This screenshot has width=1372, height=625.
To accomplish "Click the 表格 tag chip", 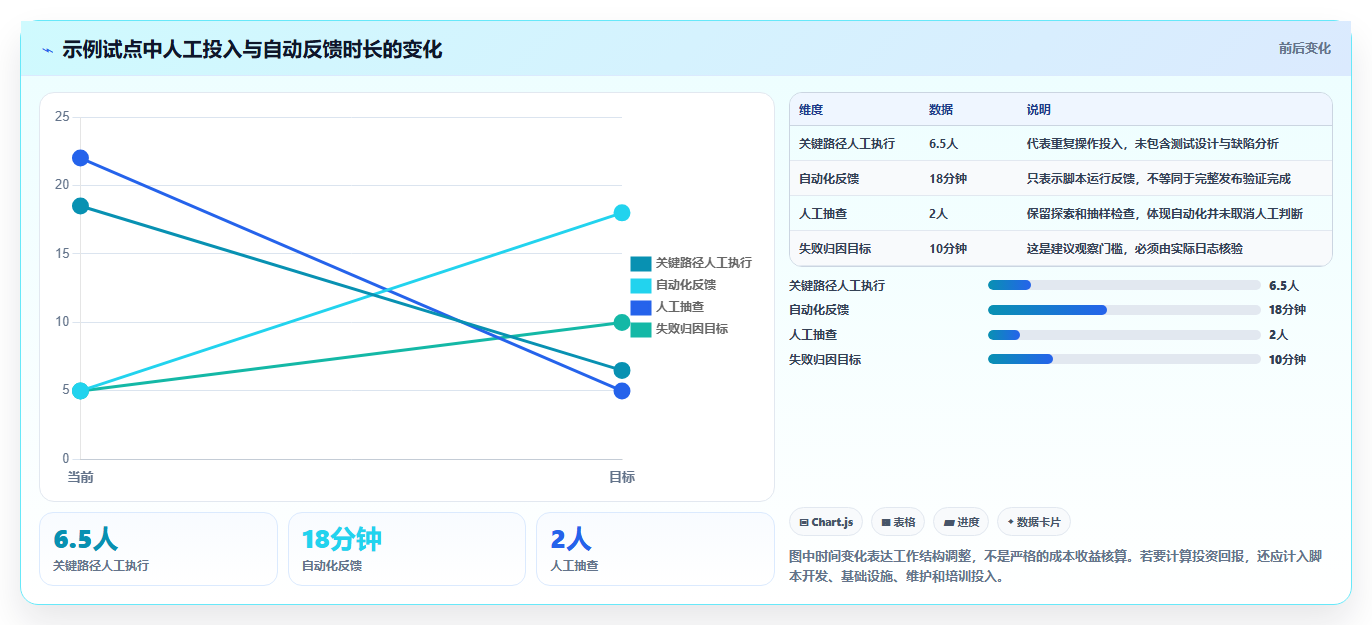I will [x=898, y=522].
